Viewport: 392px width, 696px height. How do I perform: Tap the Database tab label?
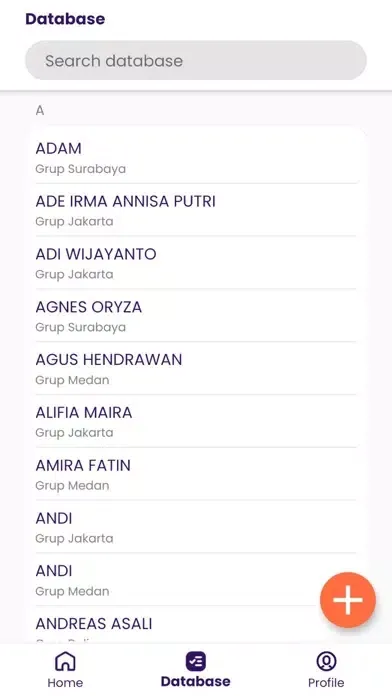click(x=196, y=682)
